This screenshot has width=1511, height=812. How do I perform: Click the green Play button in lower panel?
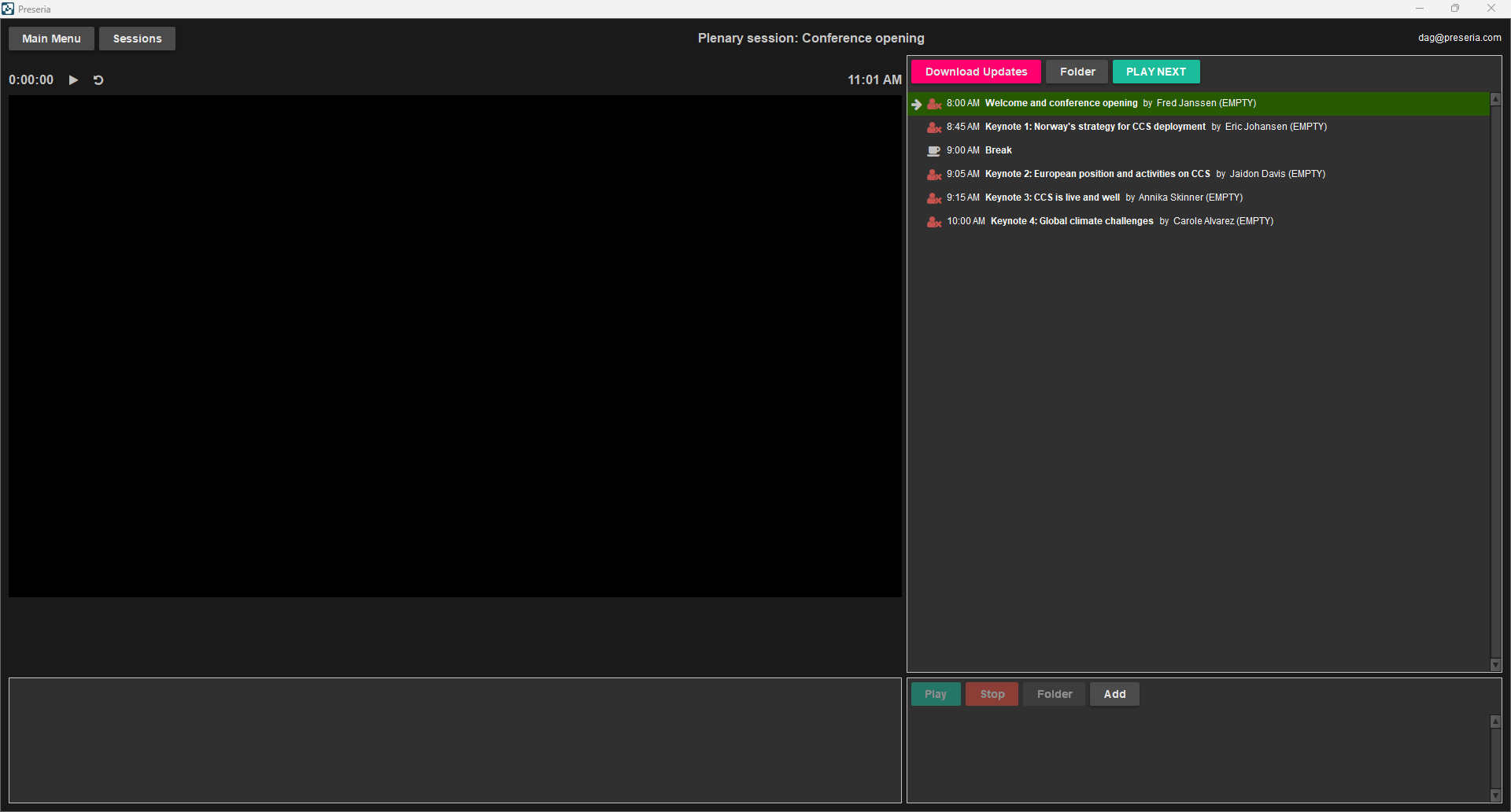click(936, 694)
